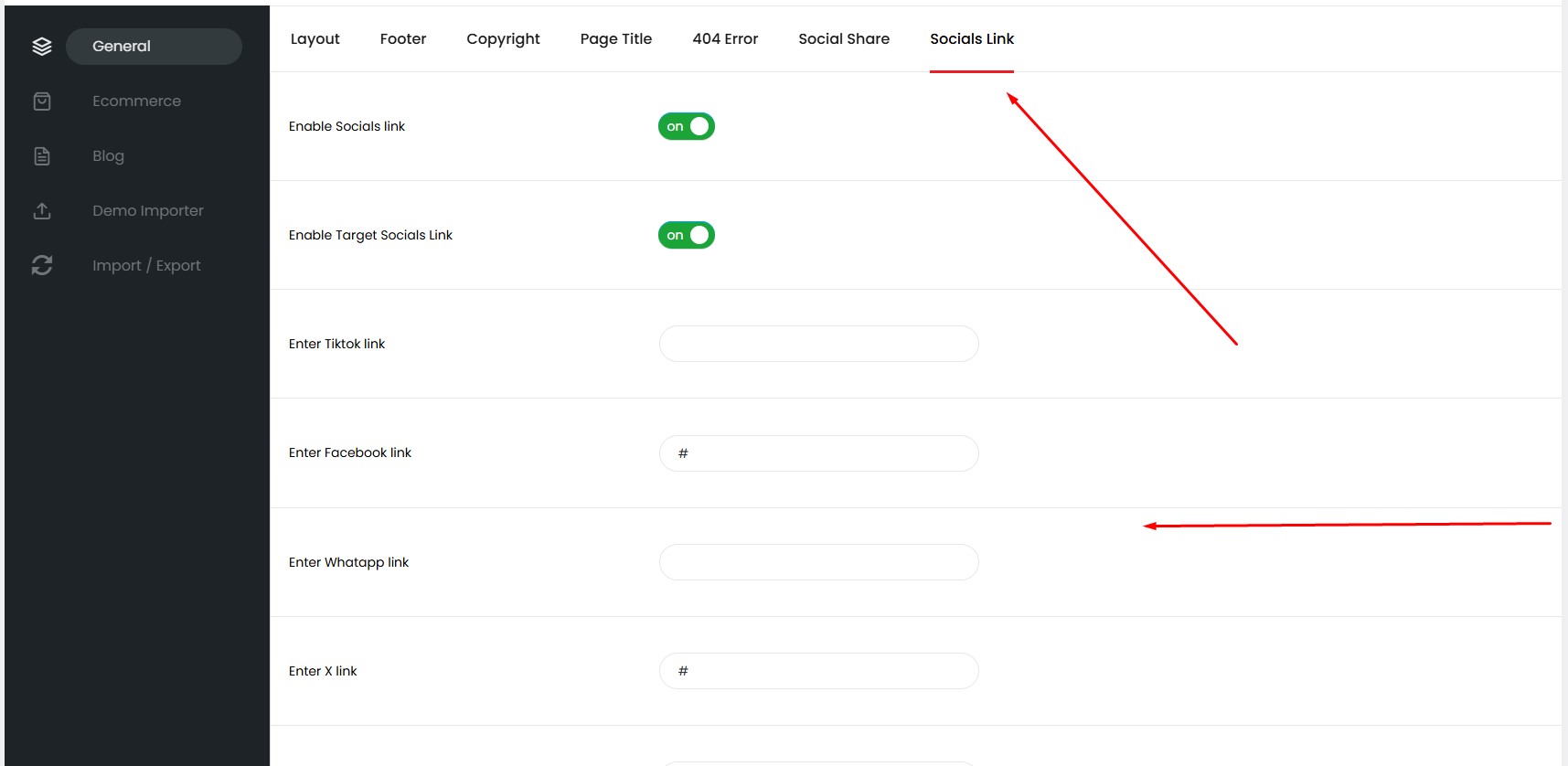Viewport: 1568px width, 766px height.
Task: Click the Demo Importer upload icon
Action: pyautogui.click(x=42, y=211)
